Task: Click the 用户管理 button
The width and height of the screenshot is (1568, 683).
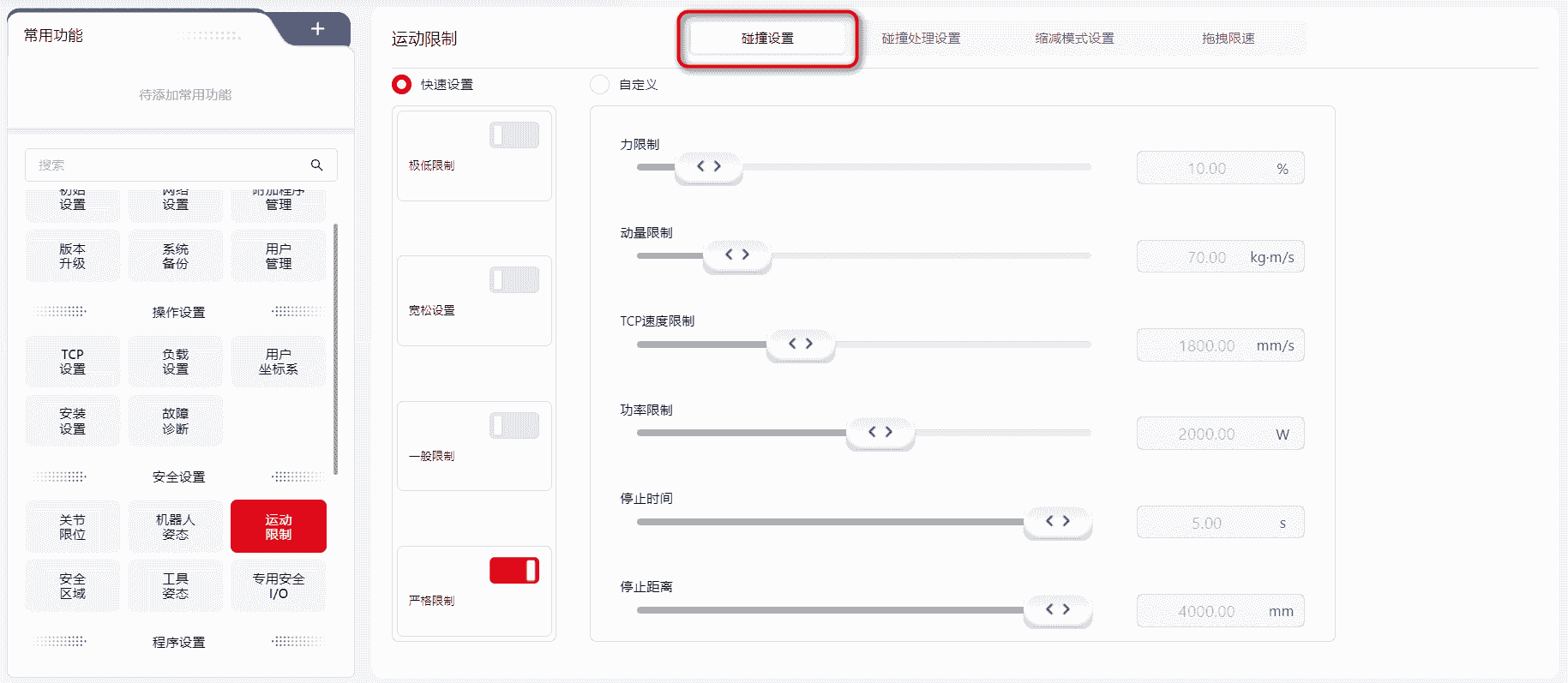Action: (279, 256)
